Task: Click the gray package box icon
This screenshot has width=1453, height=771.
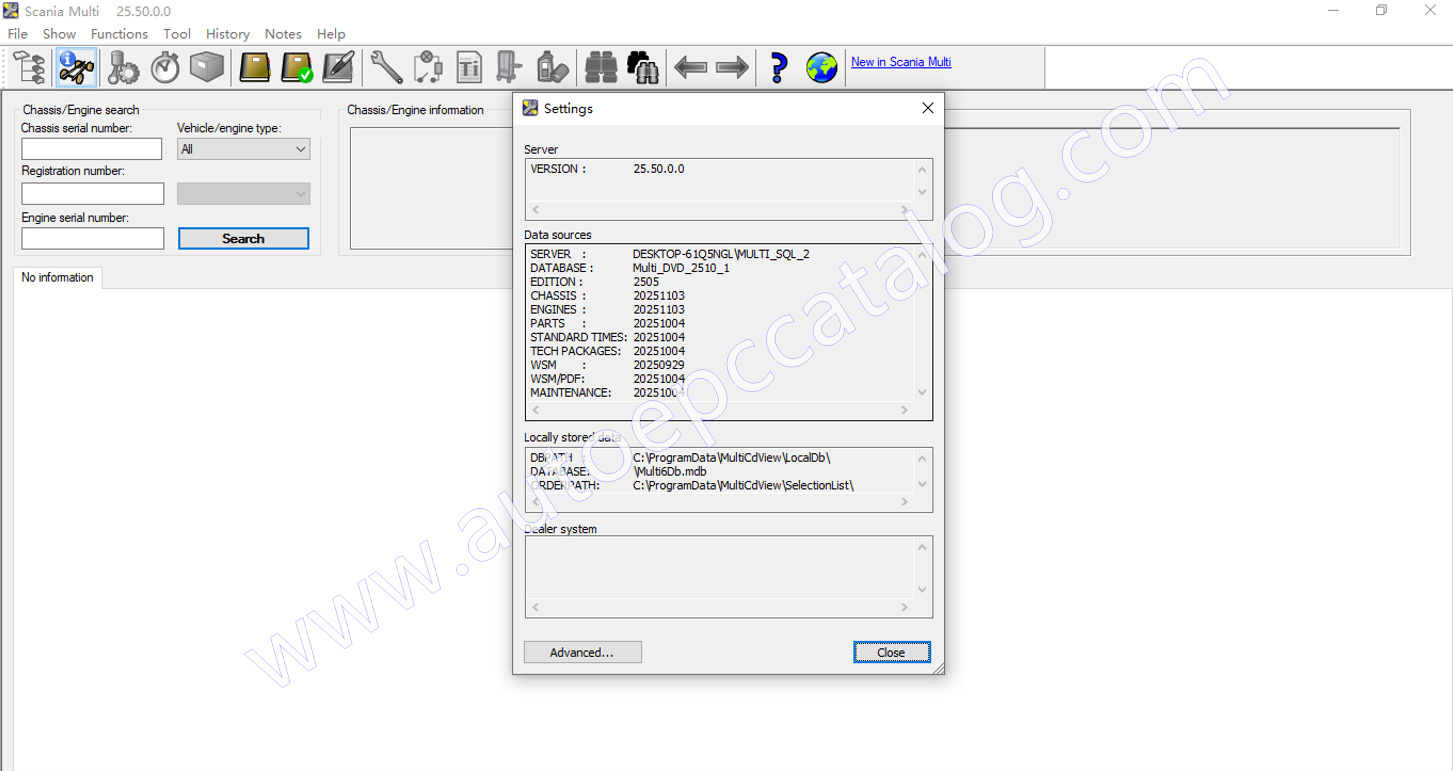Action: pos(207,68)
